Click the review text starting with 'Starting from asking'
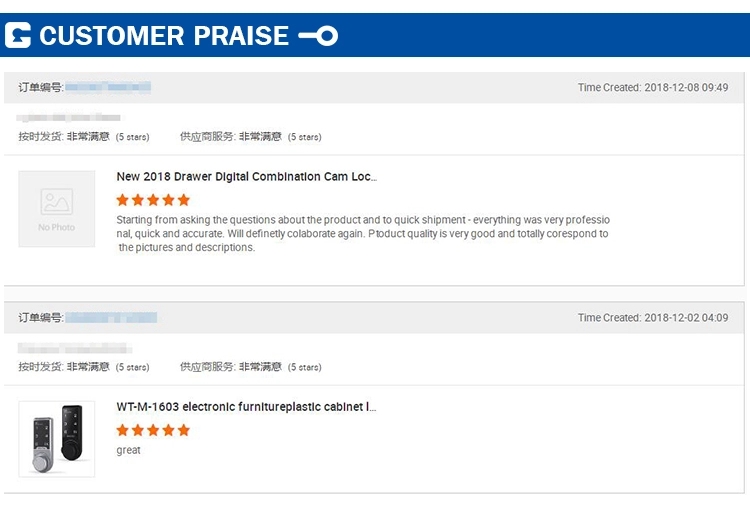The height and width of the screenshot is (510, 750). click(362, 233)
